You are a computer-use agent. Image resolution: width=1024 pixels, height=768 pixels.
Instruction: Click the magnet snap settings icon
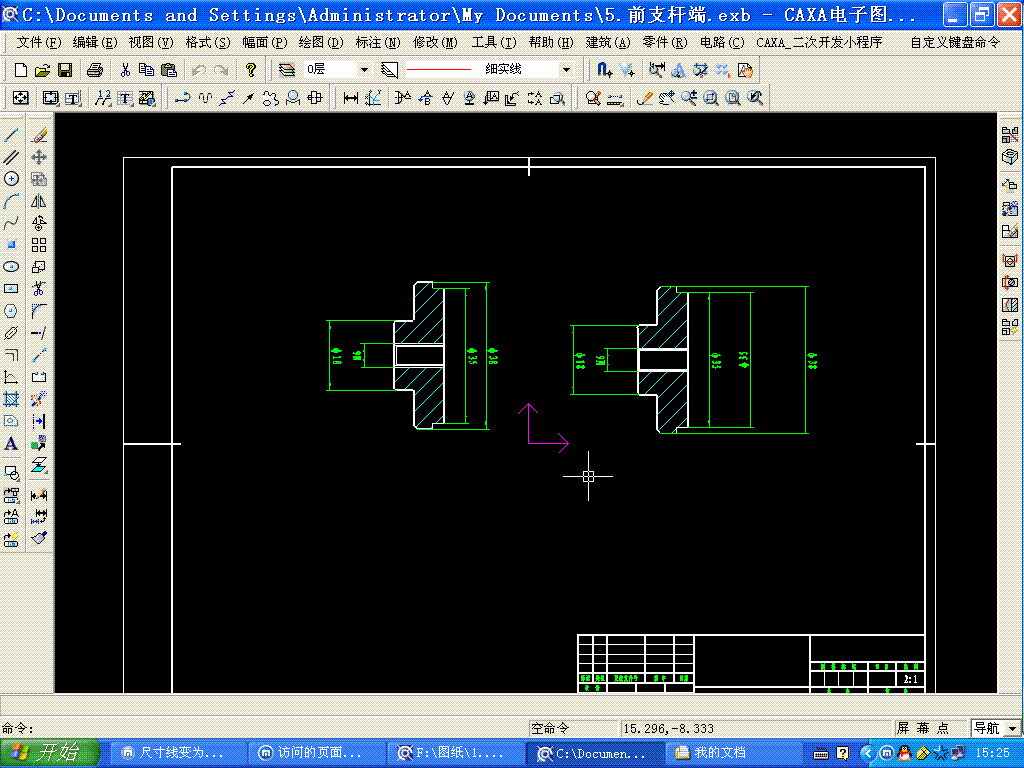pyautogui.click(x=605, y=70)
